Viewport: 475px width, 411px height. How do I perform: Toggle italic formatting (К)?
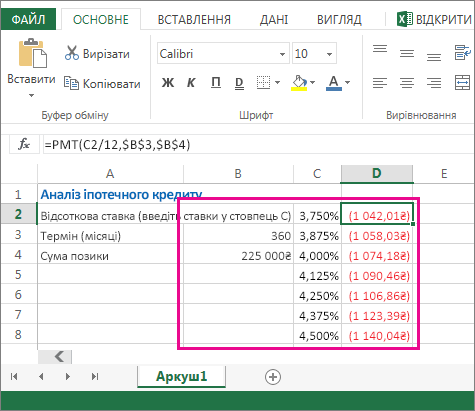(x=191, y=82)
